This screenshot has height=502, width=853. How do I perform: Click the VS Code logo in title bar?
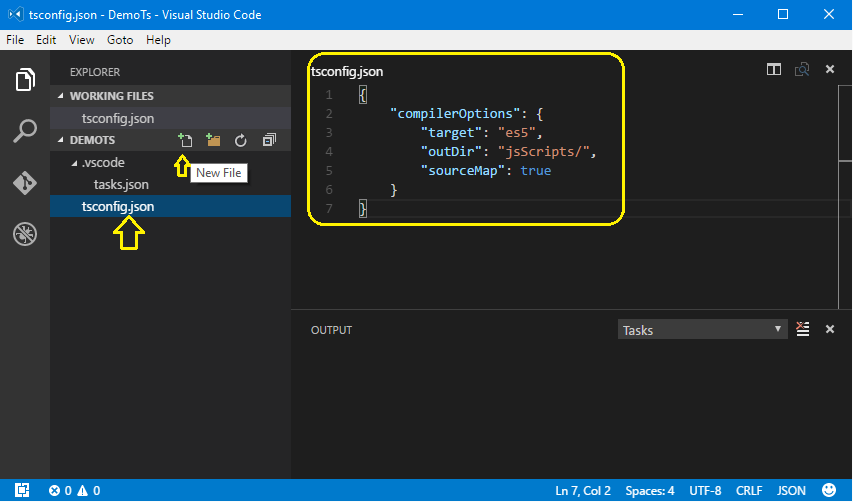tap(15, 14)
